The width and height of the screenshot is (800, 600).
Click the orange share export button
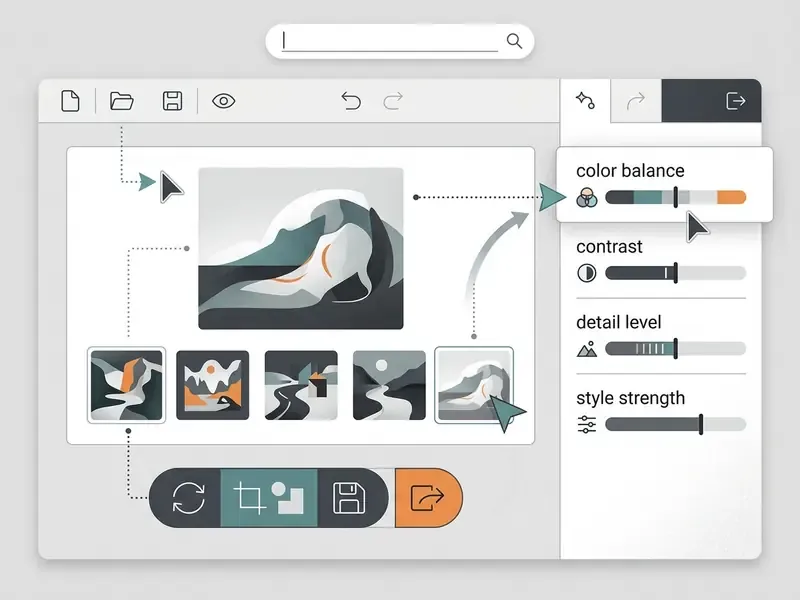[429, 497]
